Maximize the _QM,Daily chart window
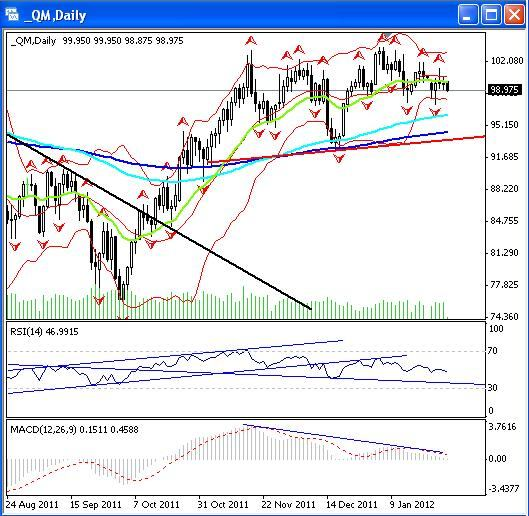Image resolution: width=529 pixels, height=516 pixels. [x=491, y=15]
